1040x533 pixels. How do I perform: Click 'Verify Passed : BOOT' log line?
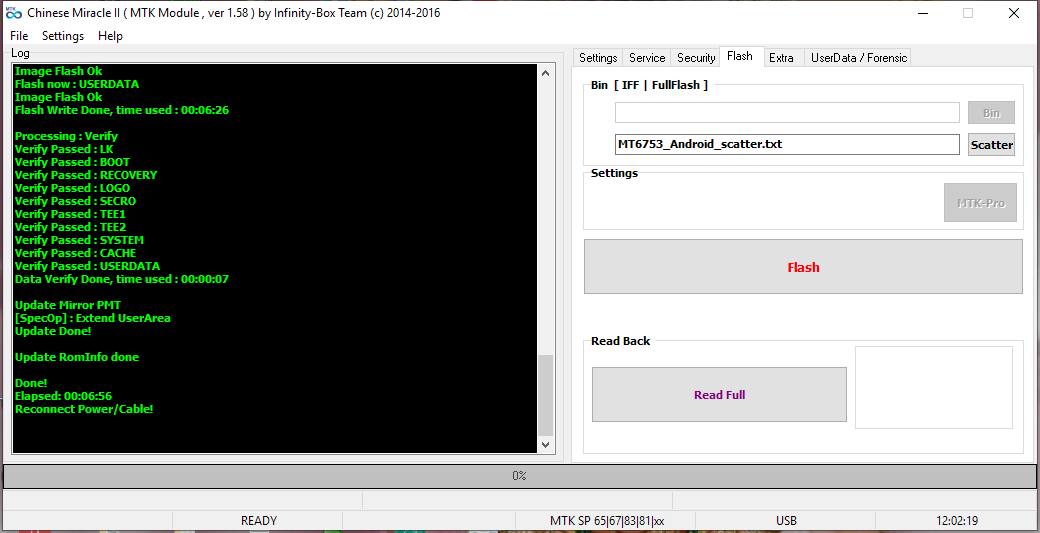coord(72,162)
